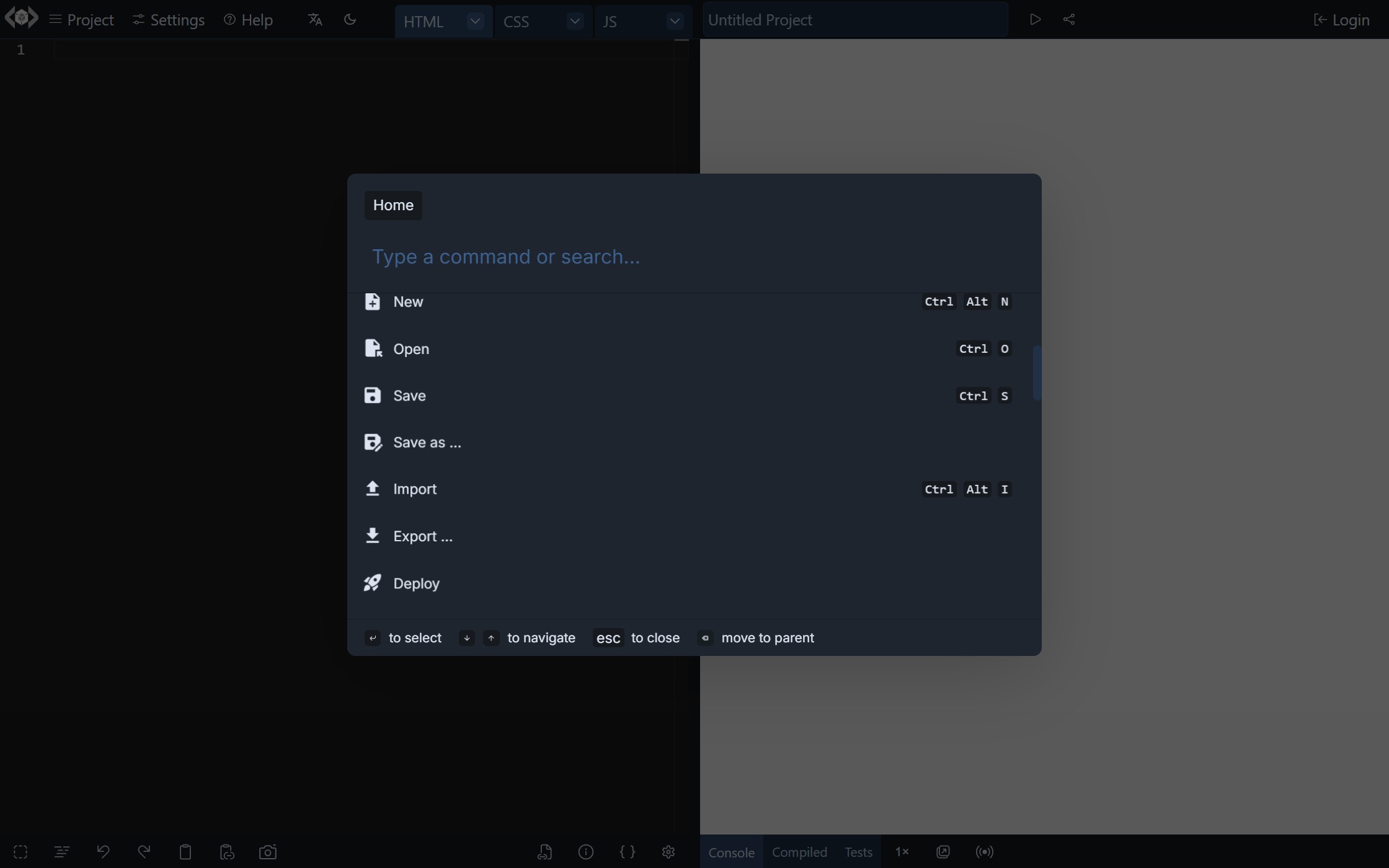Expand the CSS panel dropdown
Viewport: 1389px width, 868px height.
tap(575, 21)
